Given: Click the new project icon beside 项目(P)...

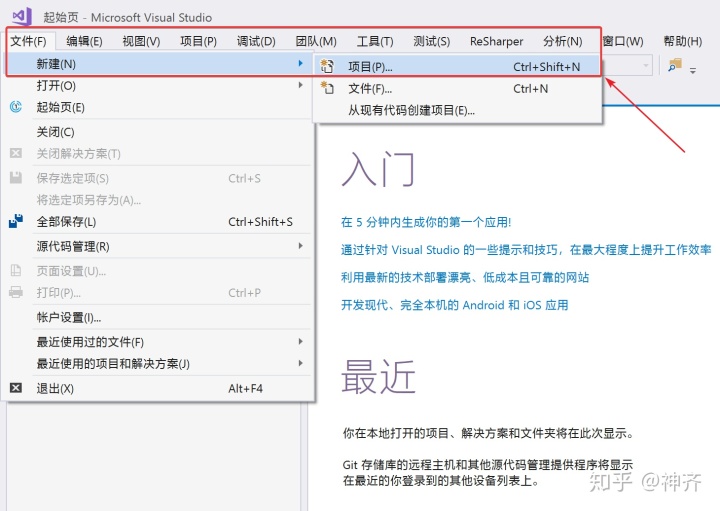Looking at the screenshot, I should pyautogui.click(x=327, y=67).
